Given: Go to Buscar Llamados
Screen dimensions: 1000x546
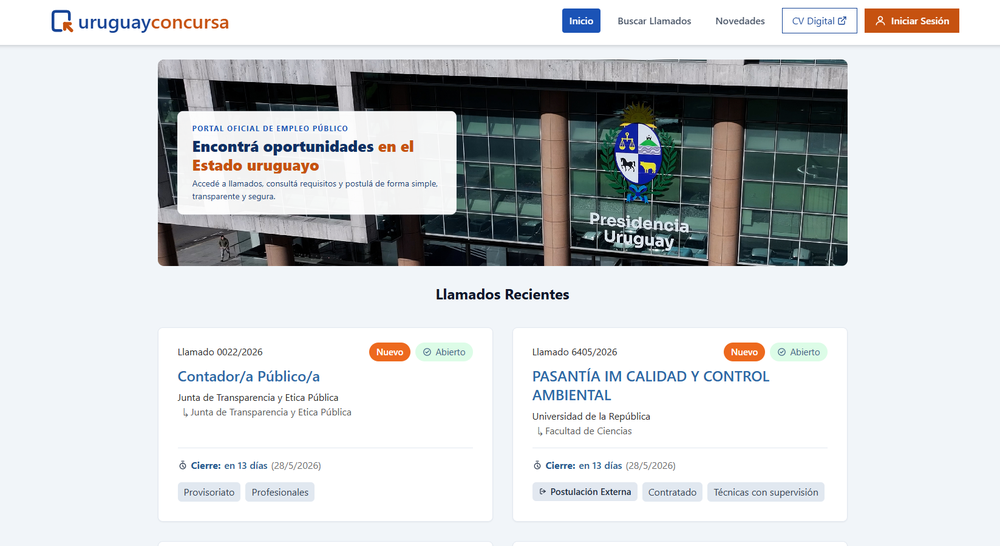Looking at the screenshot, I should 654,21.
